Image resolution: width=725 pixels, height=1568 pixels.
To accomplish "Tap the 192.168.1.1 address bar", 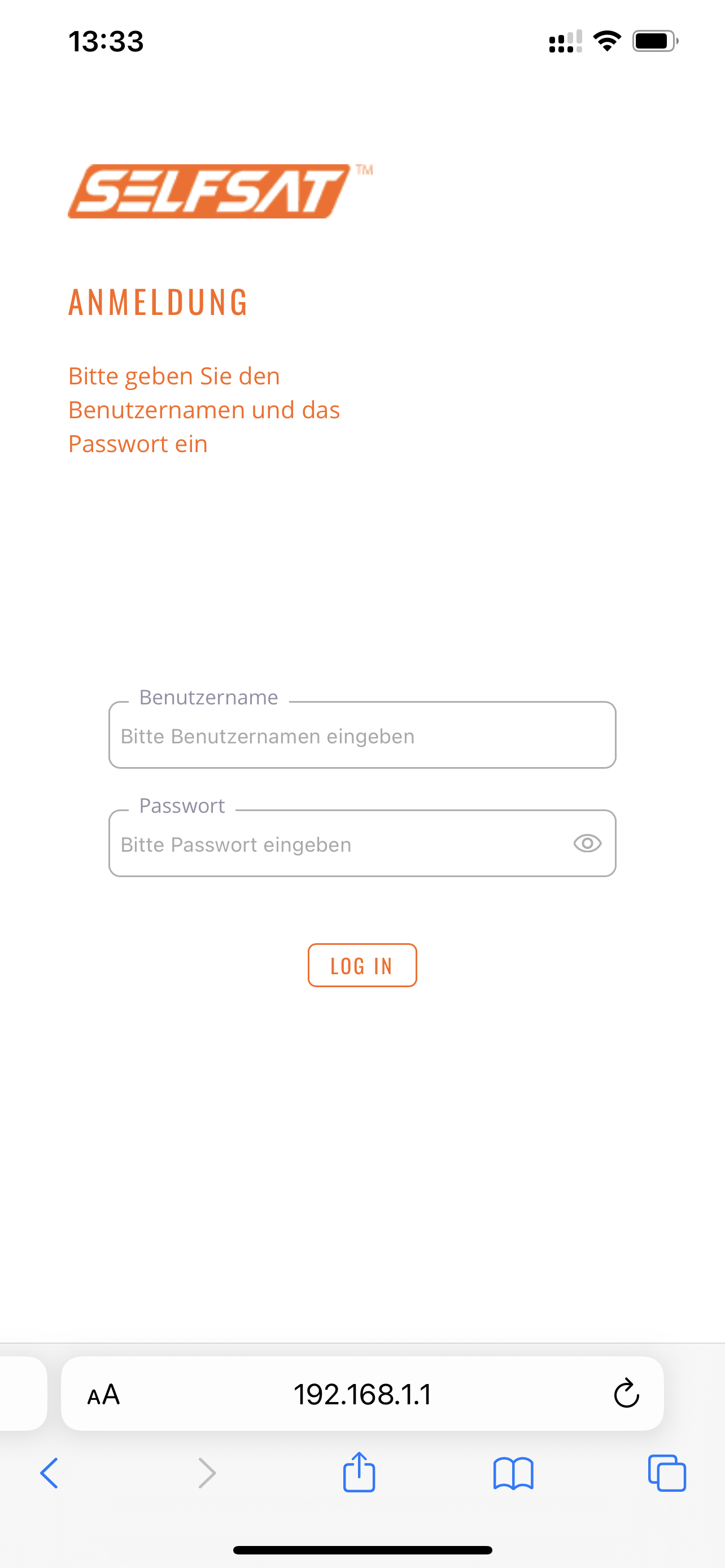I will pyautogui.click(x=362, y=1395).
